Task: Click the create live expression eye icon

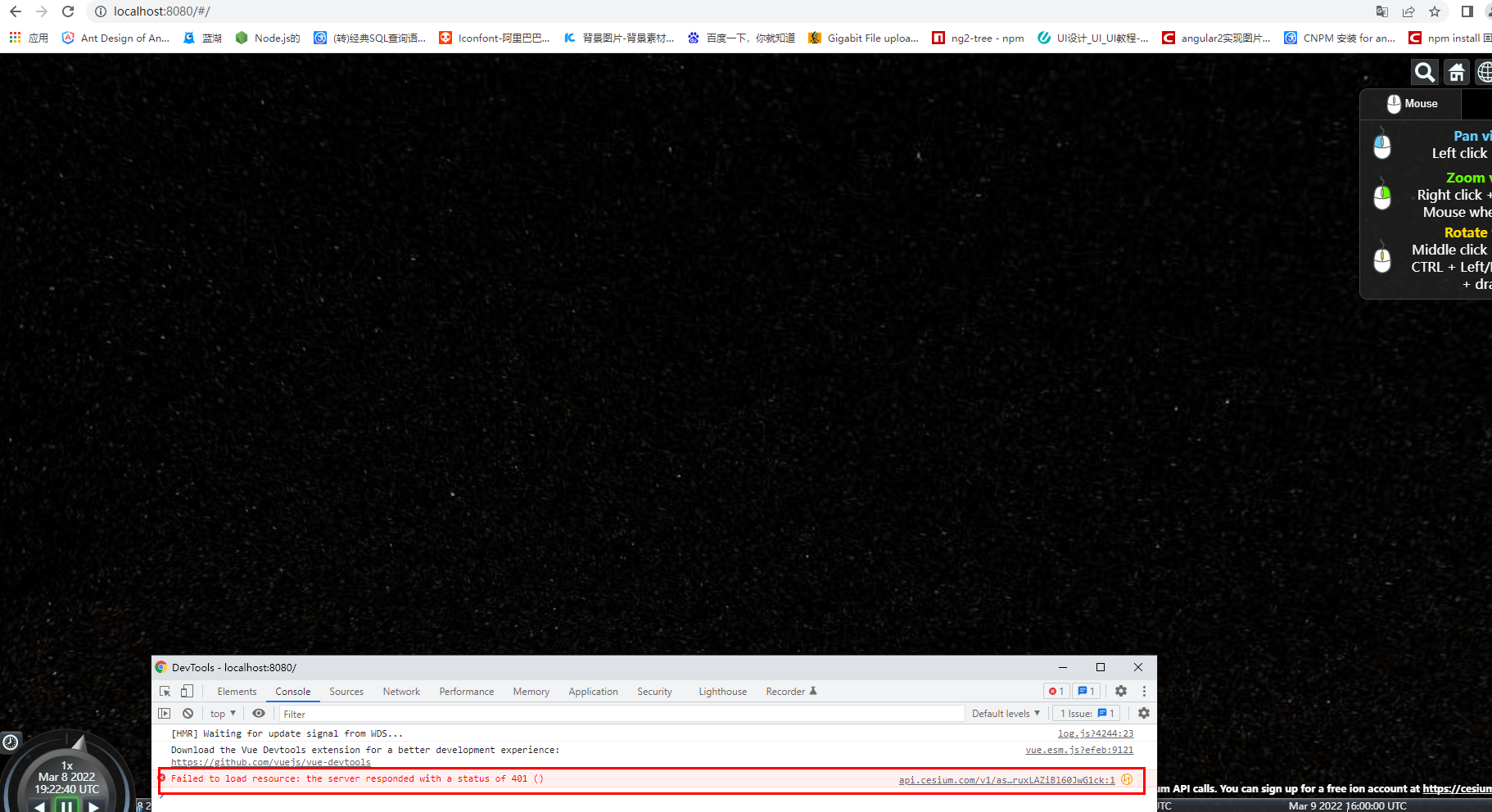Action: [259, 714]
